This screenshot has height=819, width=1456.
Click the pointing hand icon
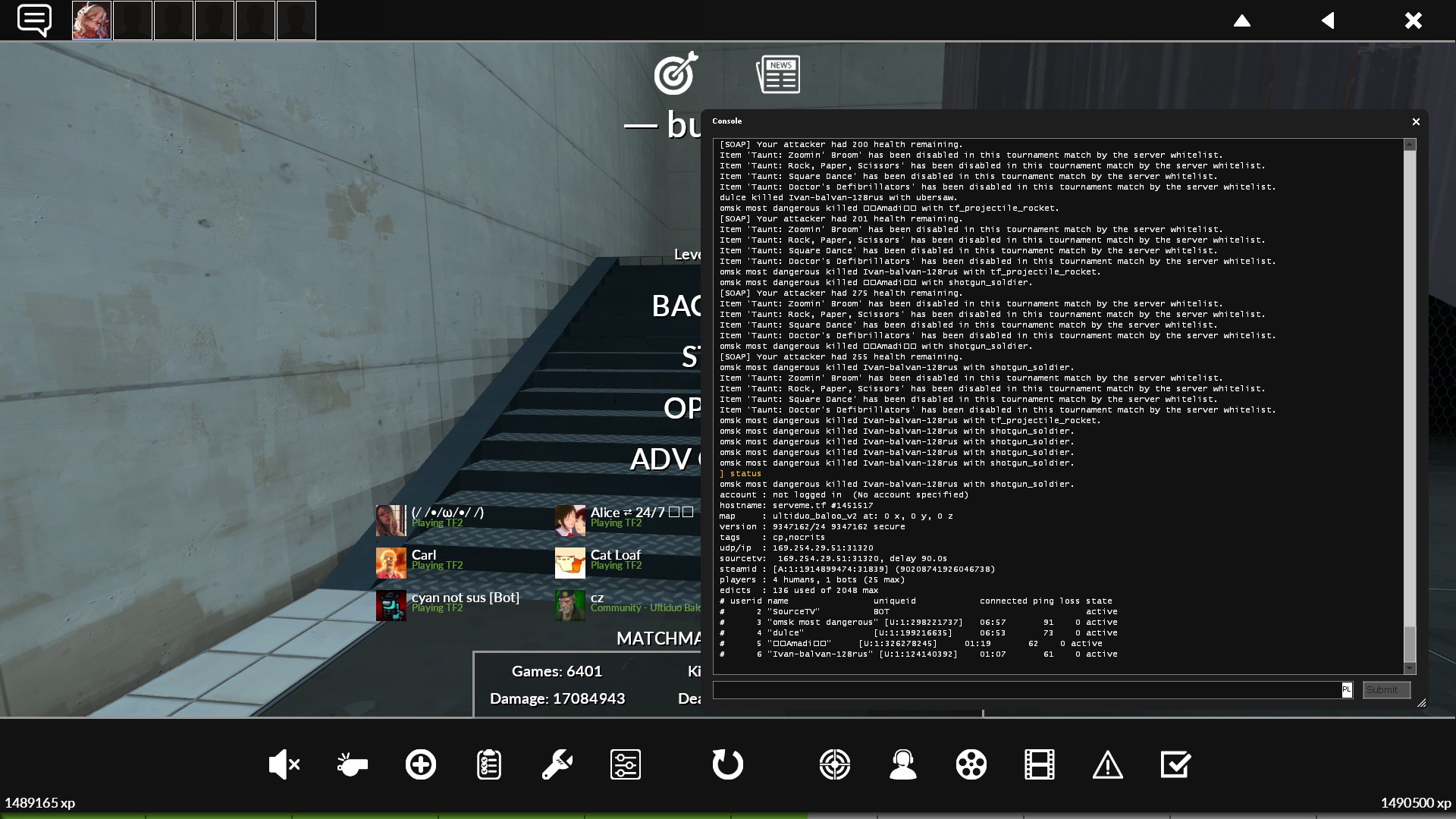[352, 764]
